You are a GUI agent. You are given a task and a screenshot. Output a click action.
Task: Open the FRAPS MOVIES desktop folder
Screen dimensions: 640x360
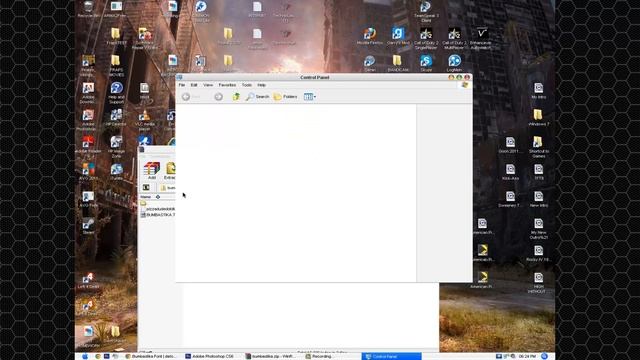pyautogui.click(x=116, y=65)
